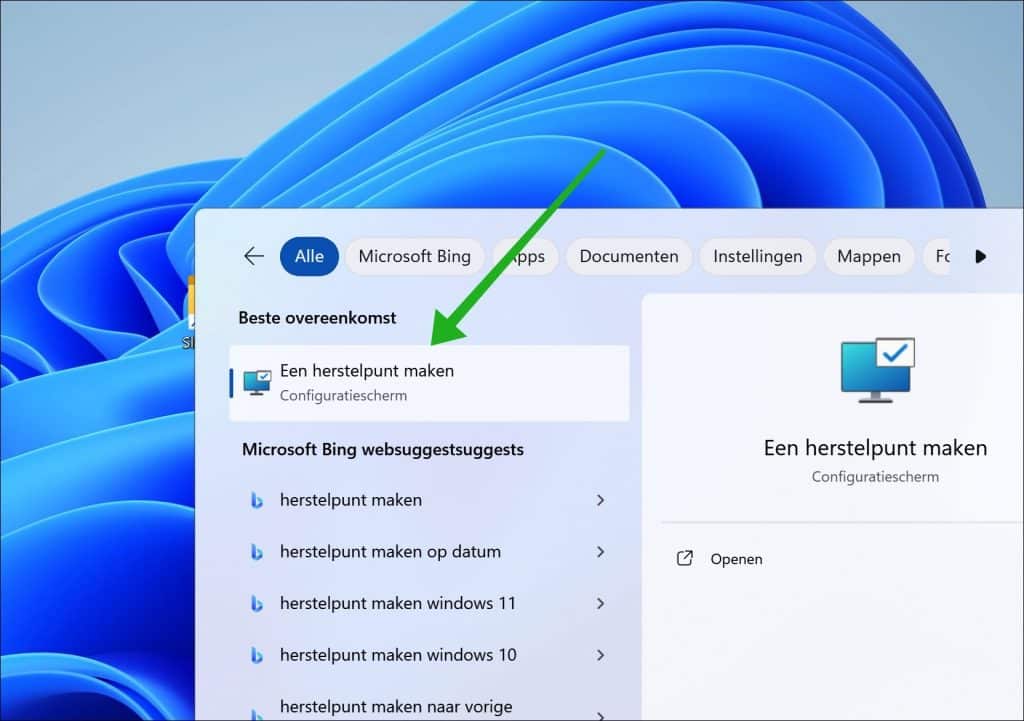This screenshot has height=721, width=1024.
Task: Click the large monitor icon in preview pane
Action: point(877,370)
